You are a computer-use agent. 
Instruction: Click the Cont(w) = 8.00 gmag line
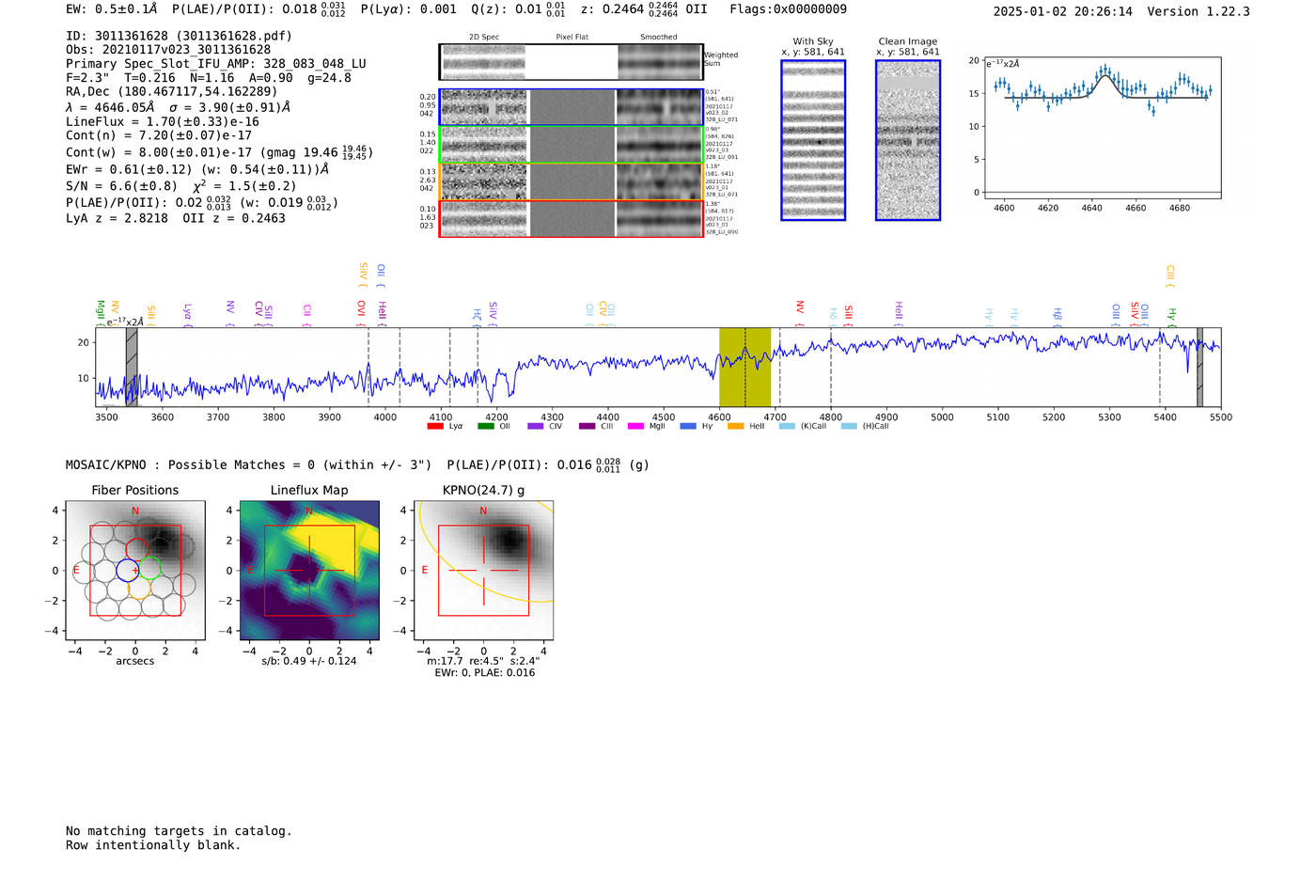coord(219,151)
